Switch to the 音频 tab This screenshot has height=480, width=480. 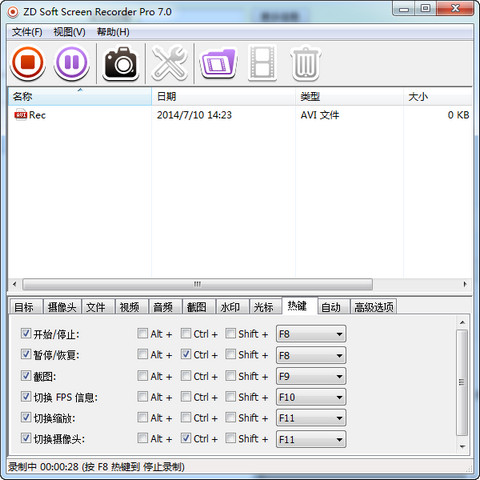click(x=163, y=307)
